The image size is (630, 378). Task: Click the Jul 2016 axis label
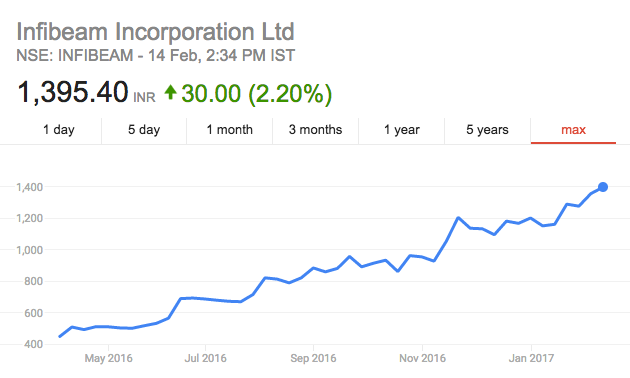pos(205,358)
